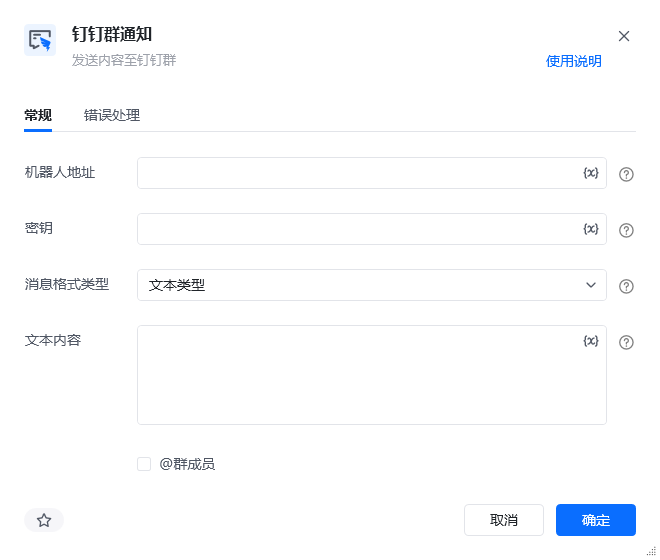Insert variable into 密钥 field
This screenshot has width=660, height=560.
point(591,229)
